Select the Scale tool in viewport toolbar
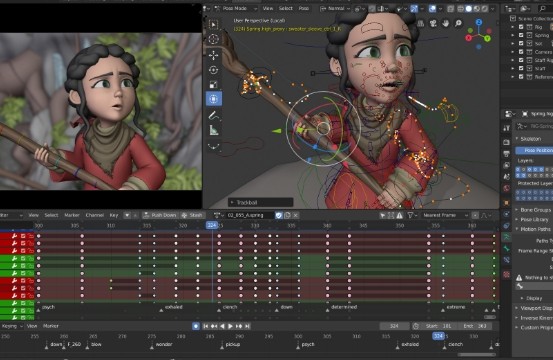553x360 pixels. [x=214, y=85]
